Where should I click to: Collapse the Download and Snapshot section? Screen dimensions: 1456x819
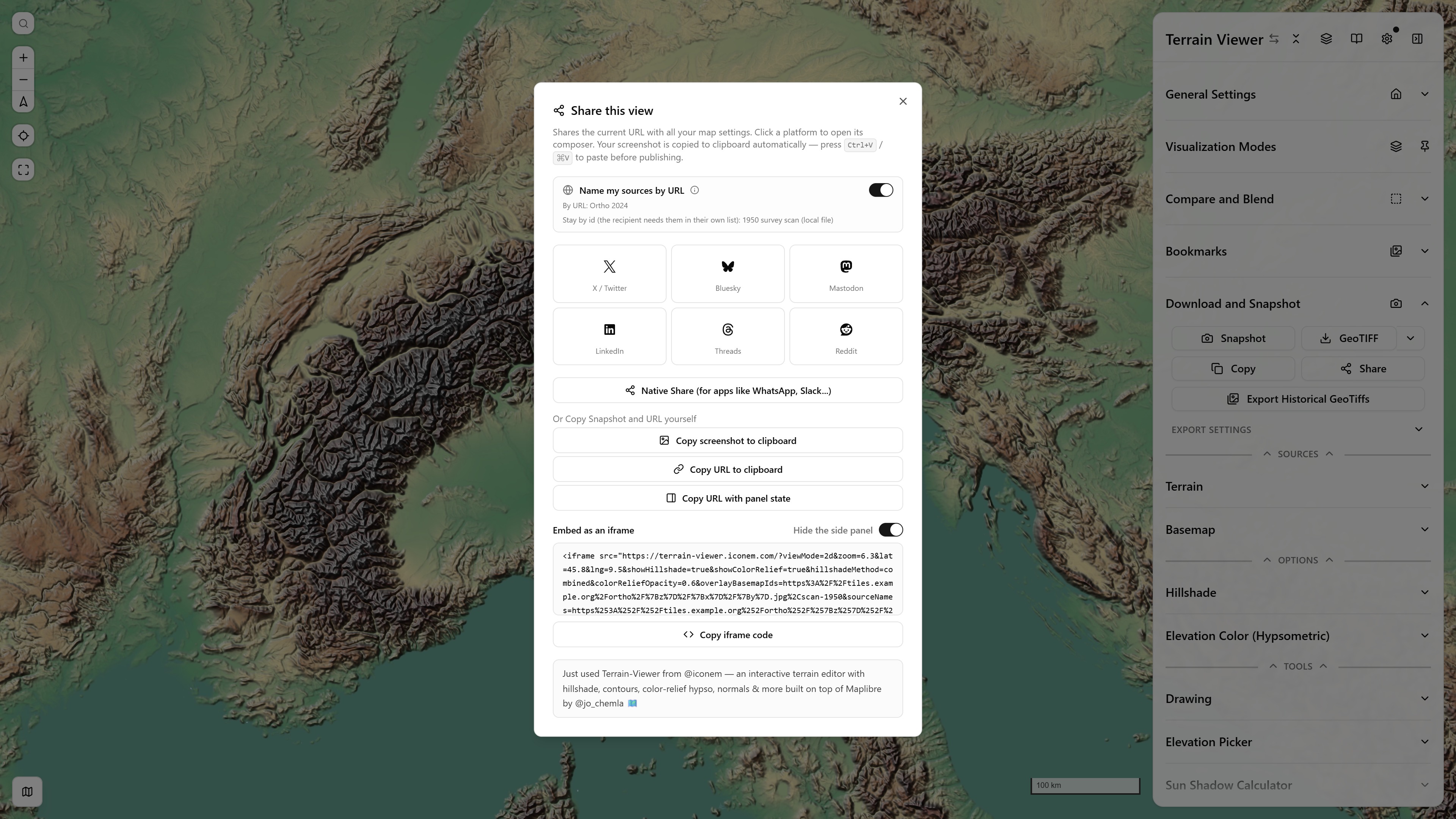pos(1425,303)
